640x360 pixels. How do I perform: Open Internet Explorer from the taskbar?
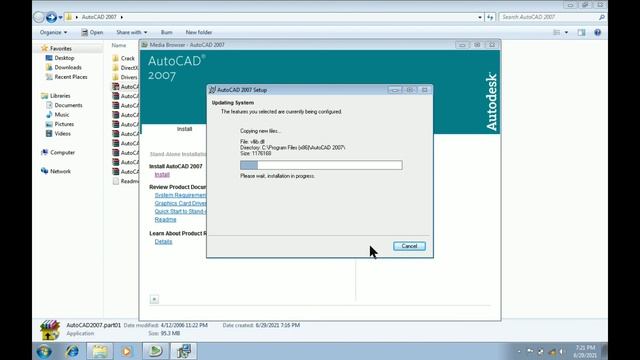pyautogui.click(x=72, y=351)
